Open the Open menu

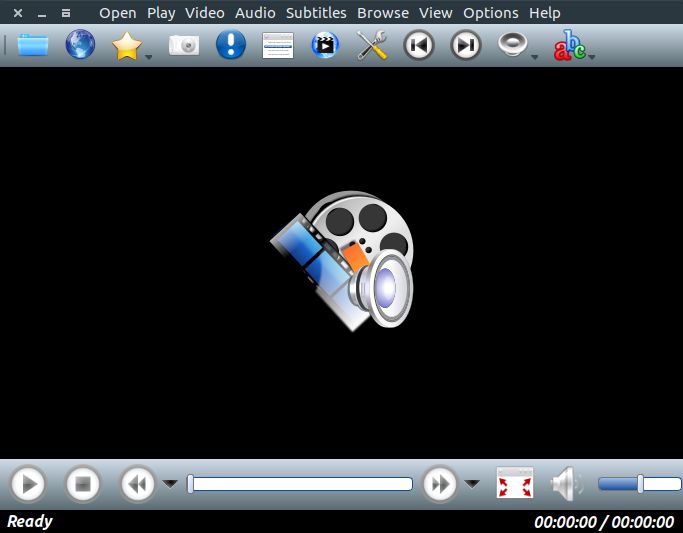point(118,13)
